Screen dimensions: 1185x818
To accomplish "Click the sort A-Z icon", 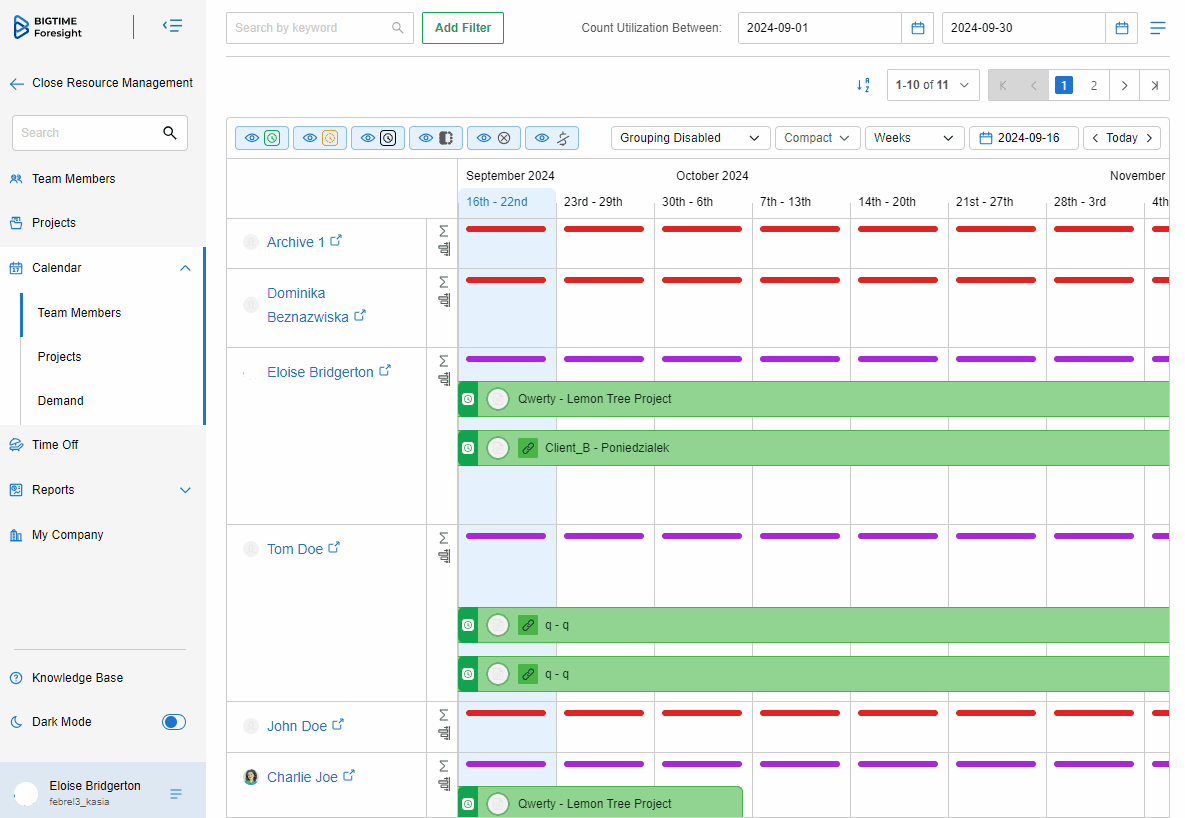I will click(863, 86).
